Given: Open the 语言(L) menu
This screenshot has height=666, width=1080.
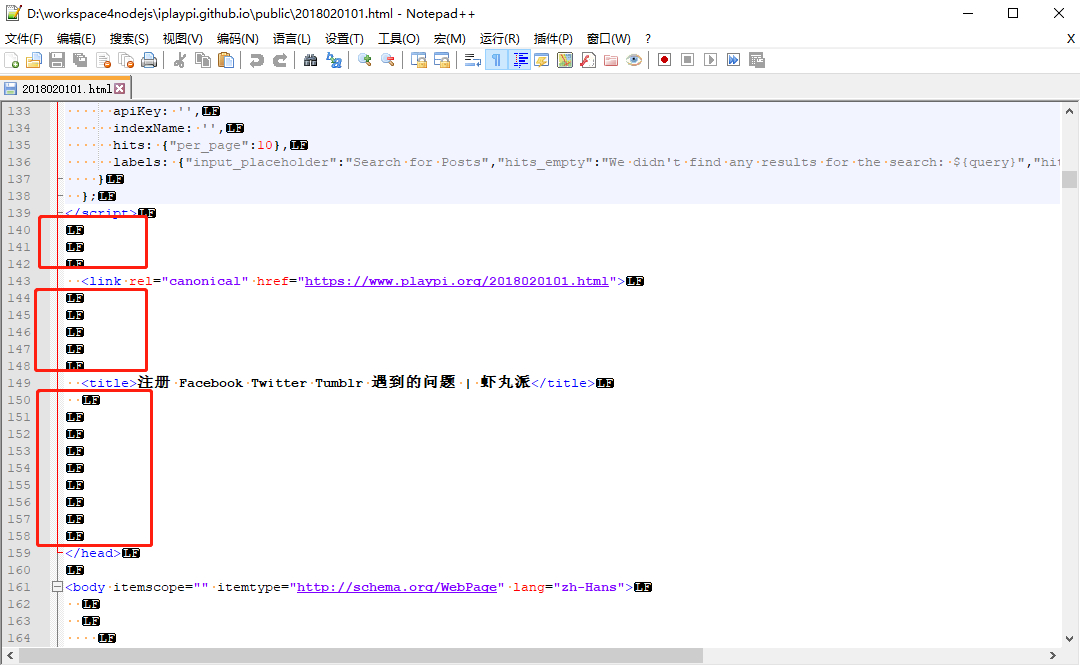Looking at the screenshot, I should click(291, 39).
